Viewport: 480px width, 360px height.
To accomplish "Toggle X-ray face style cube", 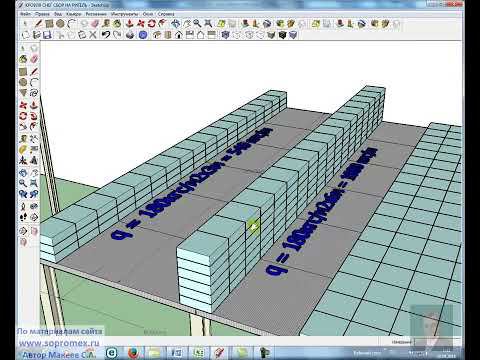I will tap(226, 35).
